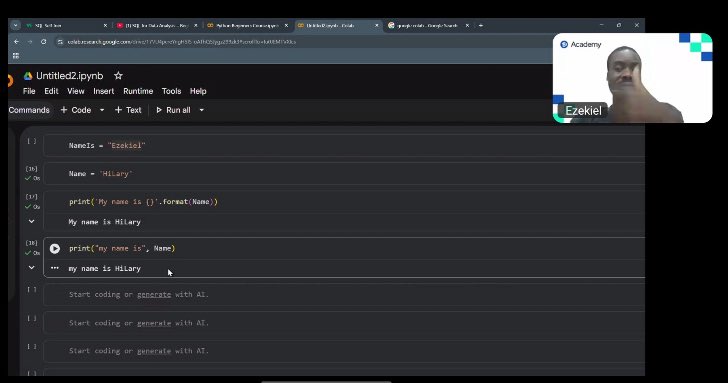Select the Untitled2.ipynb Colab browser tab
Image resolution: width=728 pixels, height=383 pixels.
pos(338,26)
